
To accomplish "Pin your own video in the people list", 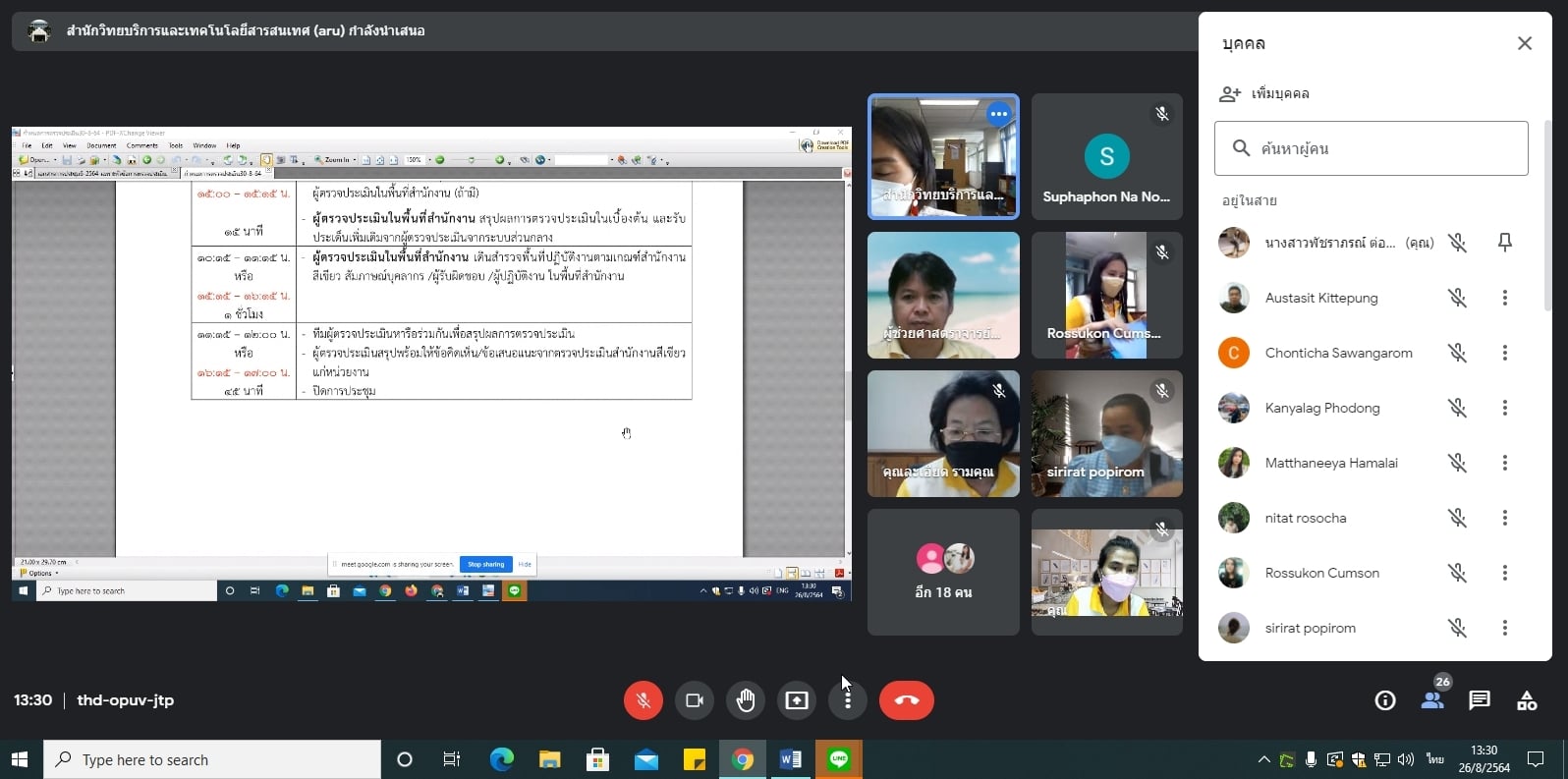I will pos(1505,243).
